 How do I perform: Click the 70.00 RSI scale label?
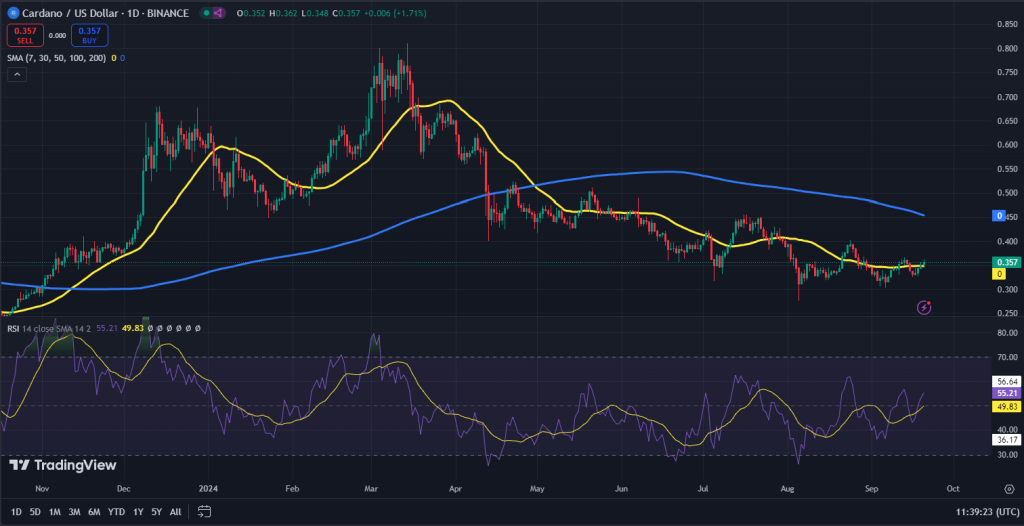coord(1006,357)
